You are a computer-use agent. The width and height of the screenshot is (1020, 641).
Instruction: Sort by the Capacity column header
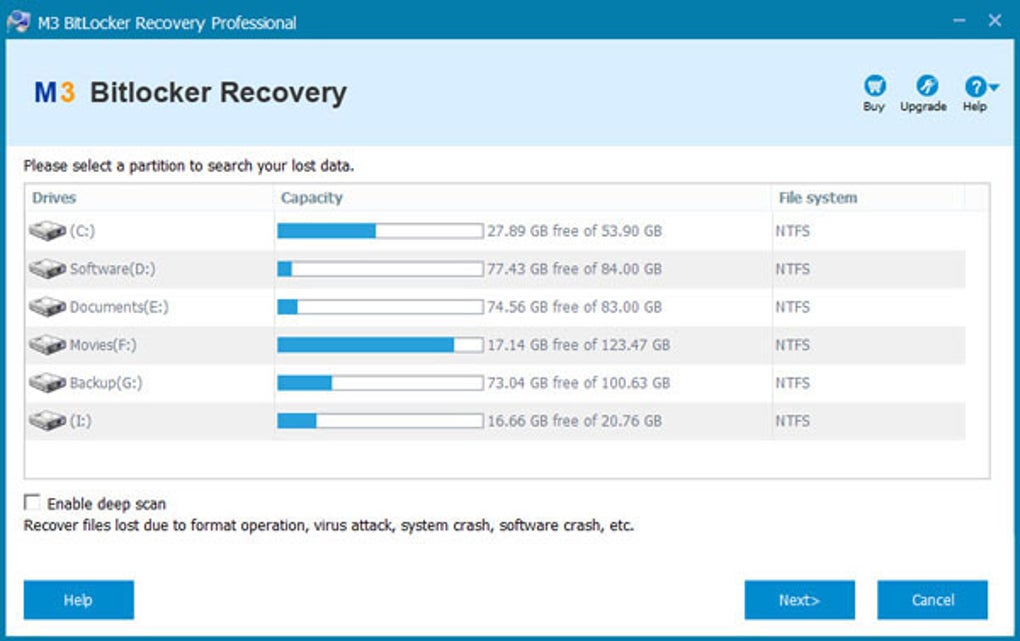point(522,198)
